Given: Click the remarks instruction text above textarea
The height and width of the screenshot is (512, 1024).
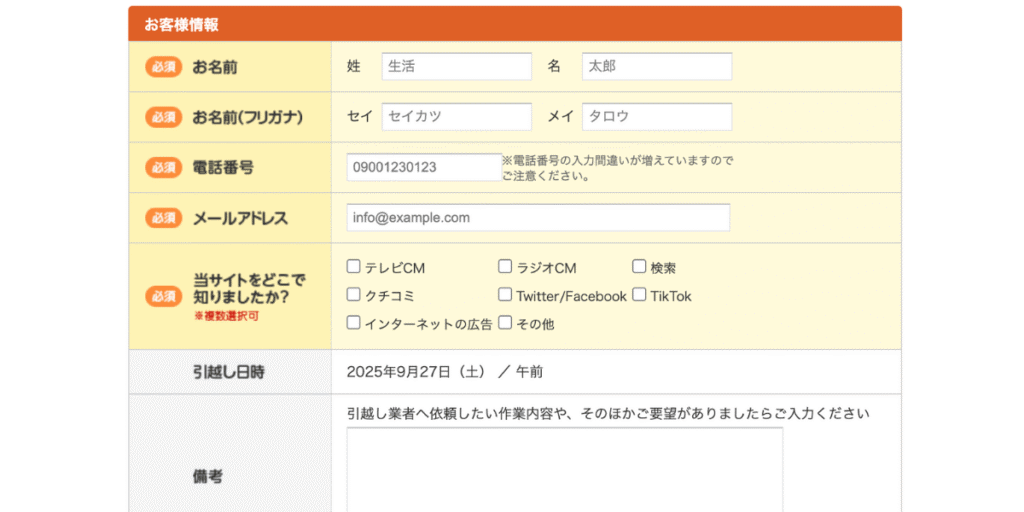Looking at the screenshot, I should coord(608,414).
